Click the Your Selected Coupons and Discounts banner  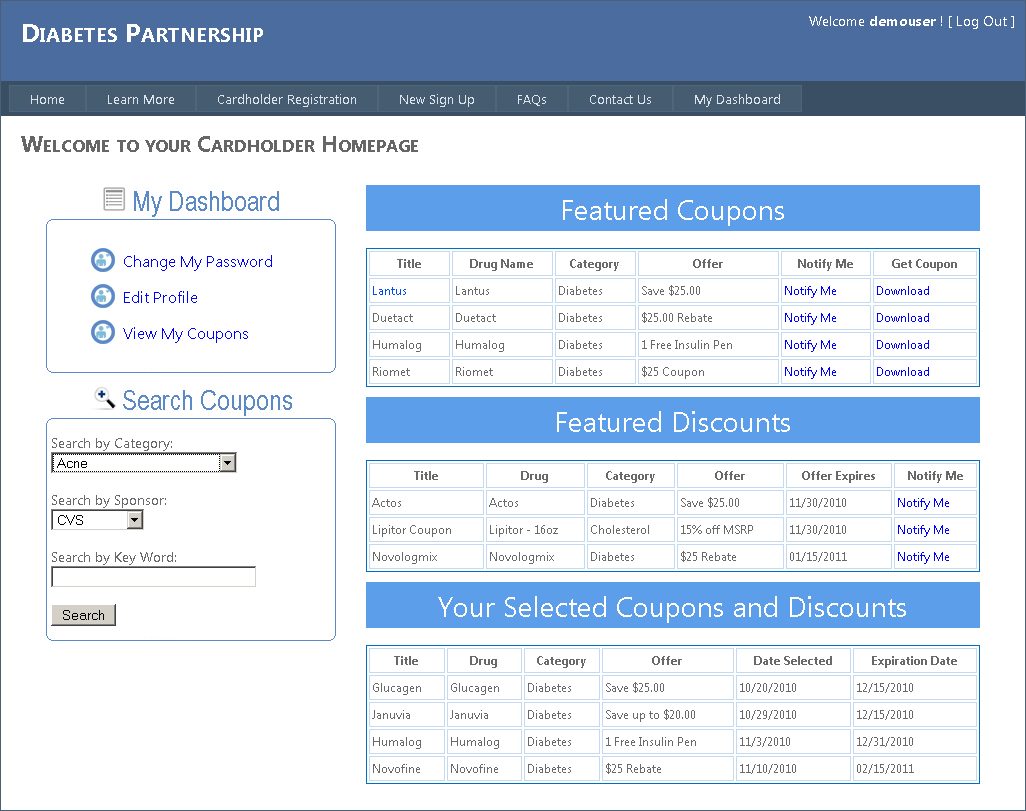pyautogui.click(x=673, y=605)
